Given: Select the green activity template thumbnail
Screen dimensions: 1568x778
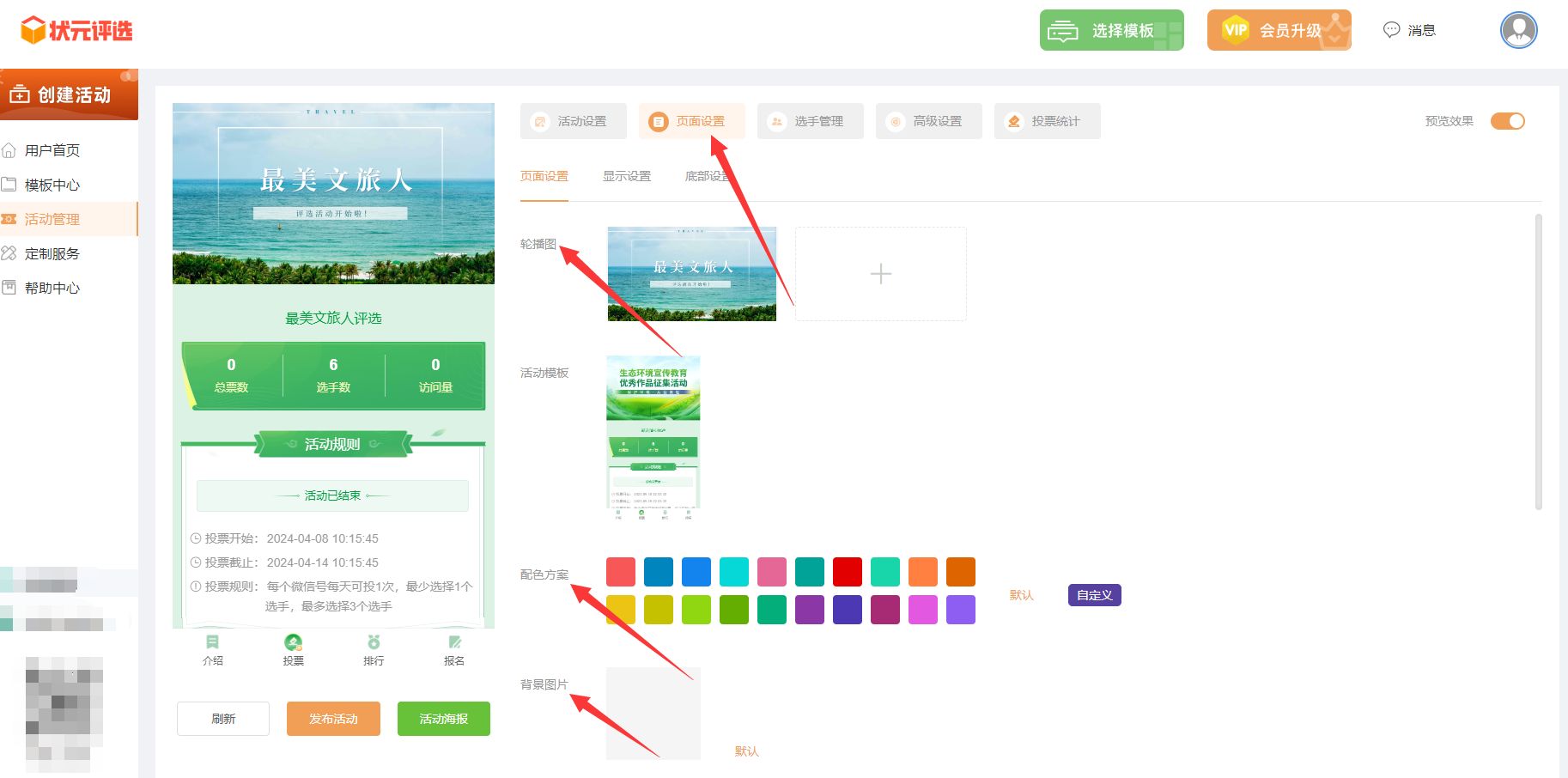Looking at the screenshot, I should tap(653, 438).
